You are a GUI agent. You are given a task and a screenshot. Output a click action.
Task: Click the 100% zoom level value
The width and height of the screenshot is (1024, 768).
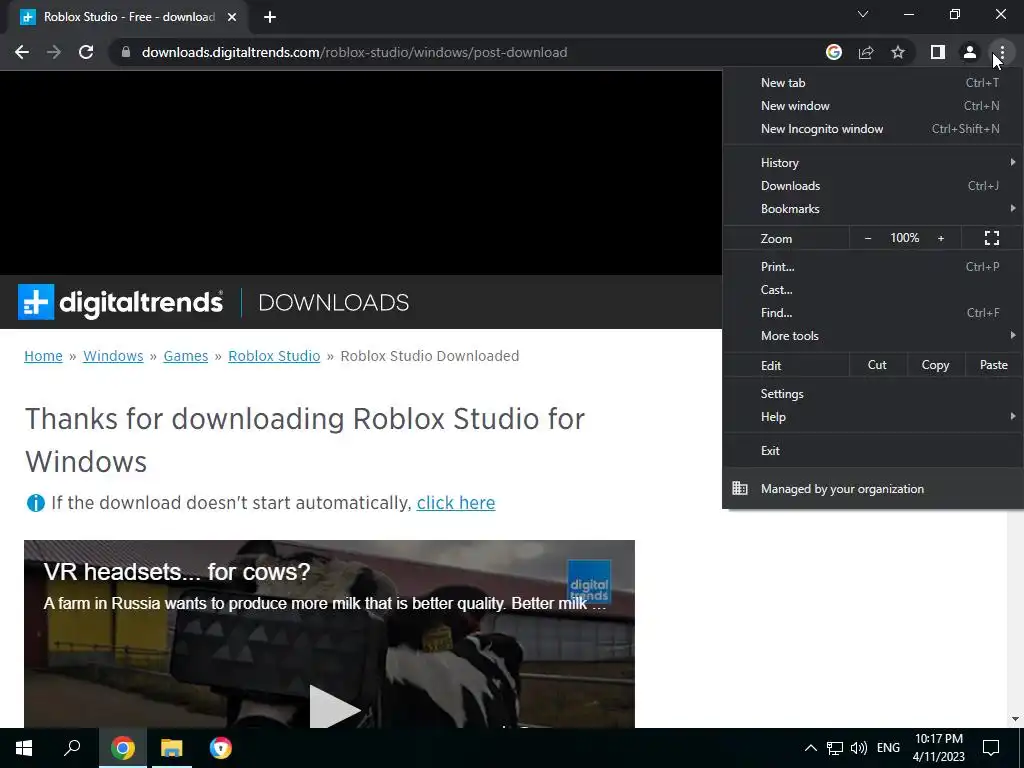coord(904,238)
